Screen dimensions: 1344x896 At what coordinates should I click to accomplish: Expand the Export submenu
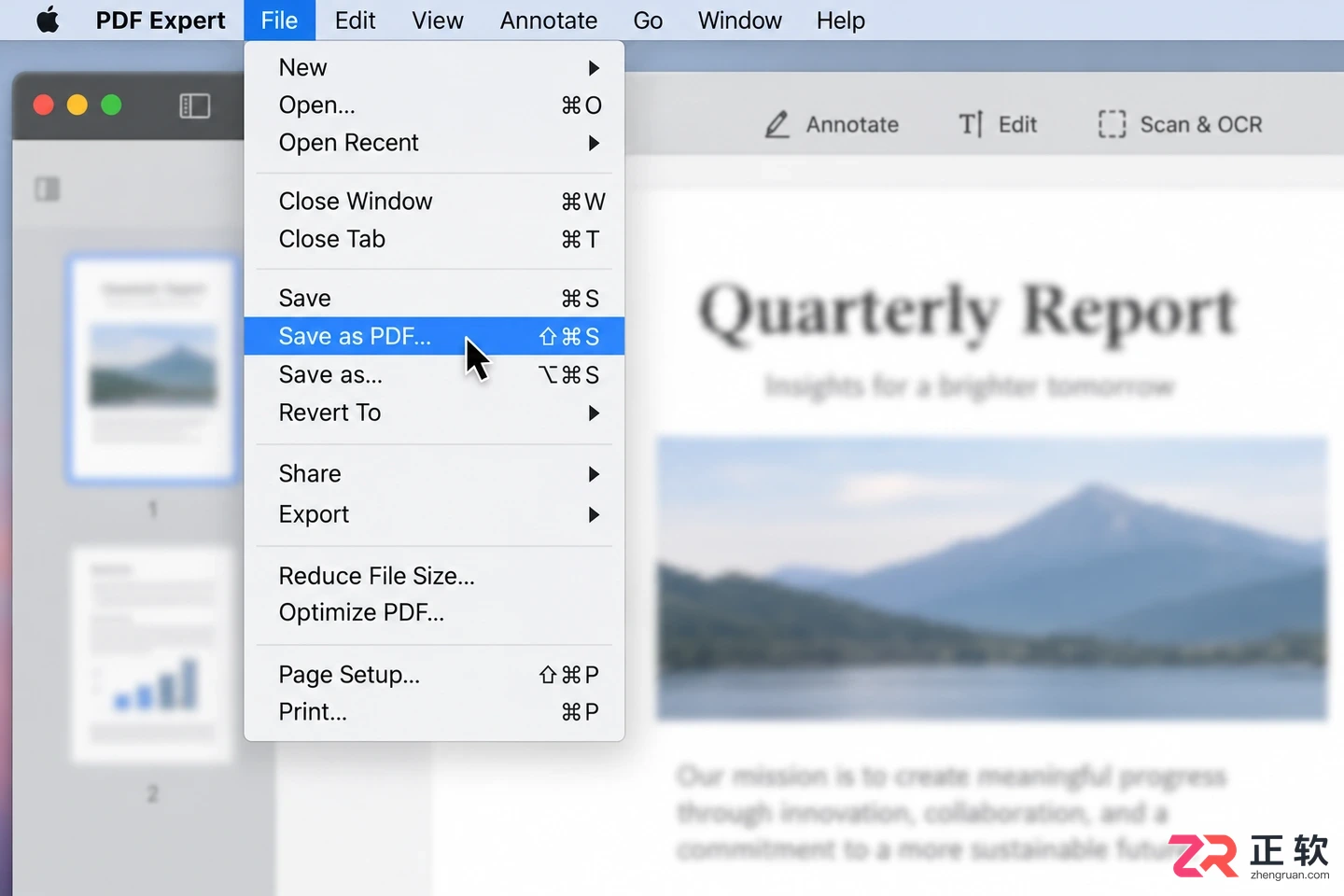click(x=434, y=514)
